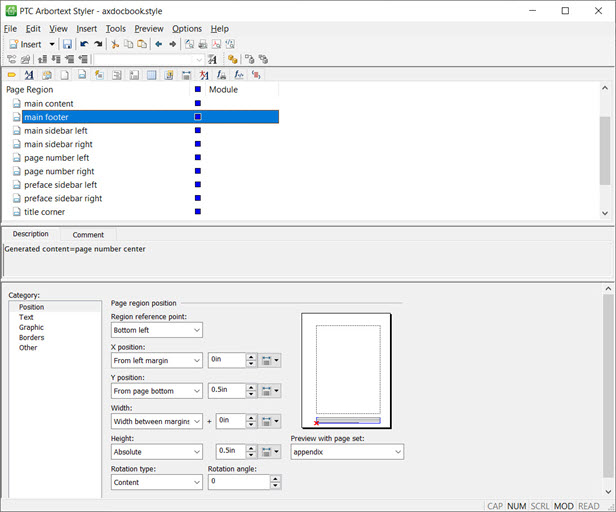Viewport: 616px width, 512px height.
Task: Redo the last undone change
Action: (98, 44)
